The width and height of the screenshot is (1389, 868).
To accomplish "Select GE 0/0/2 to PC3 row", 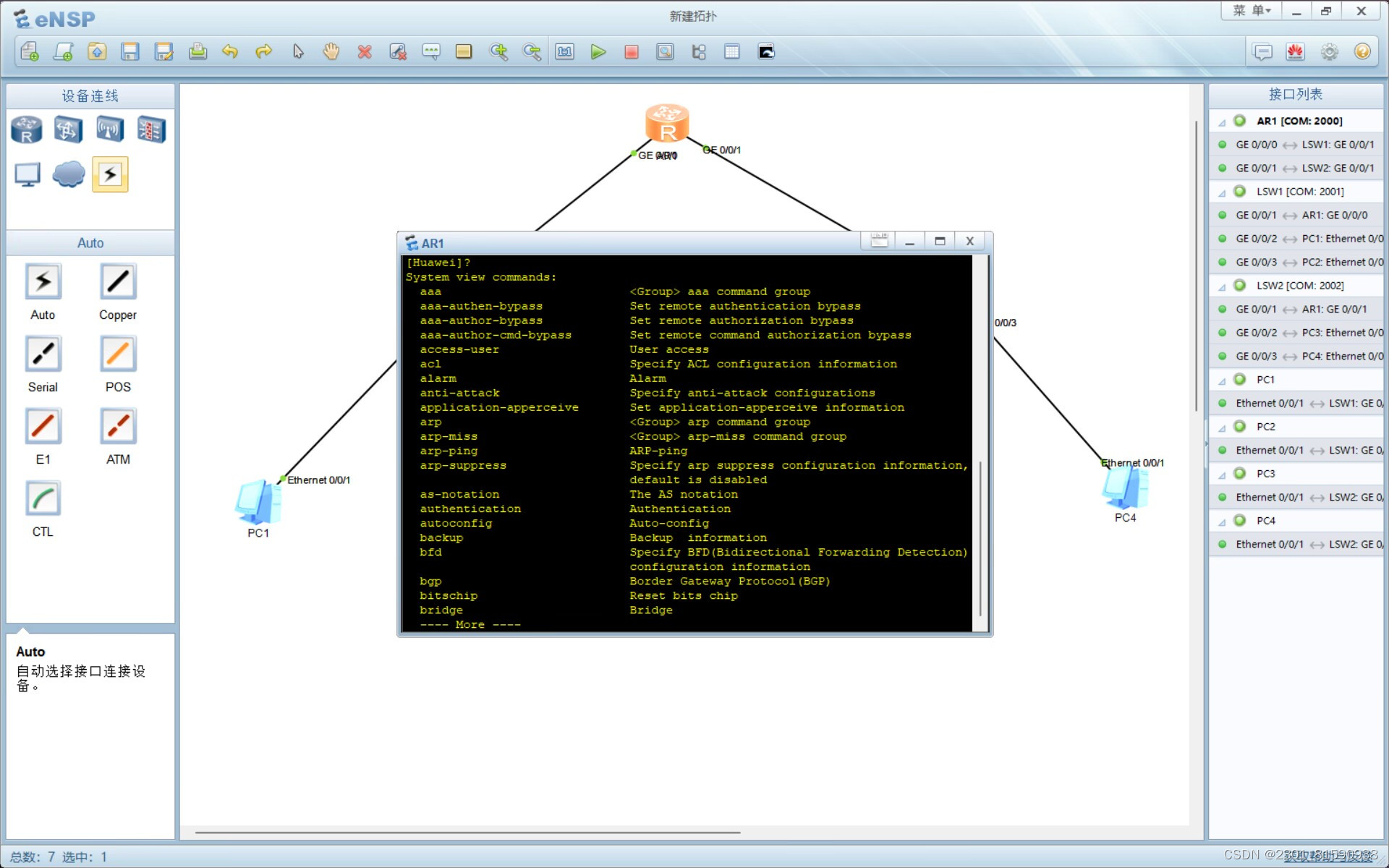I will 1296,333.
